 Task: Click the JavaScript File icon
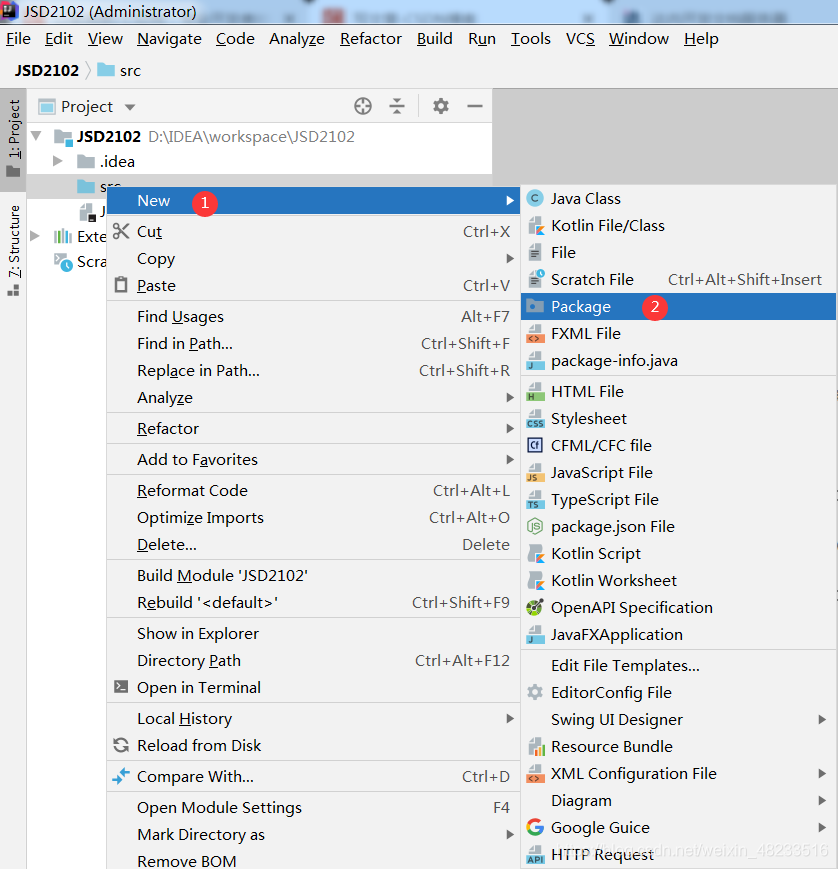tap(535, 473)
